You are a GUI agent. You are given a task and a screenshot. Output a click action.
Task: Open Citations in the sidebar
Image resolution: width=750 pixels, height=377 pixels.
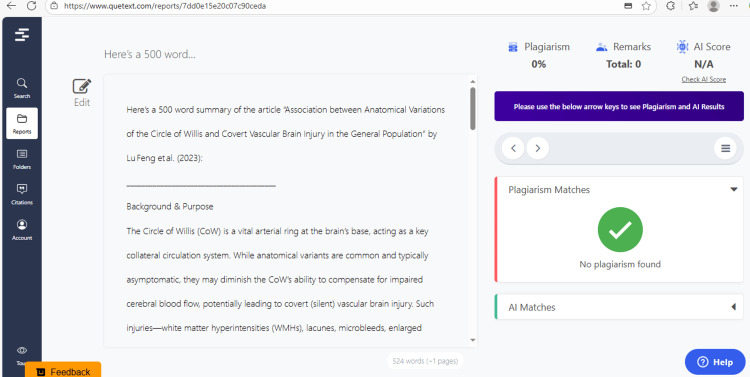(x=22, y=195)
